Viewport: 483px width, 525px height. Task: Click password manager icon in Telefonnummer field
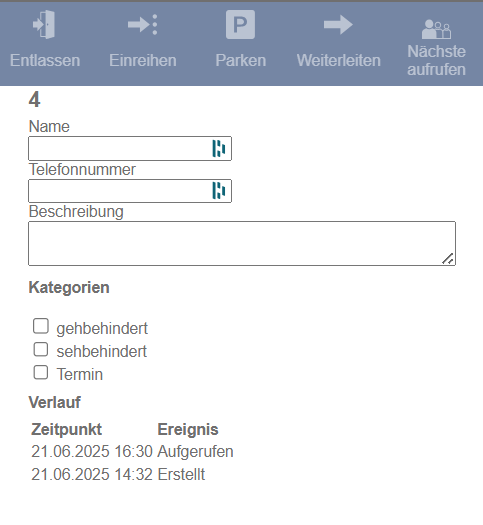[x=219, y=191]
